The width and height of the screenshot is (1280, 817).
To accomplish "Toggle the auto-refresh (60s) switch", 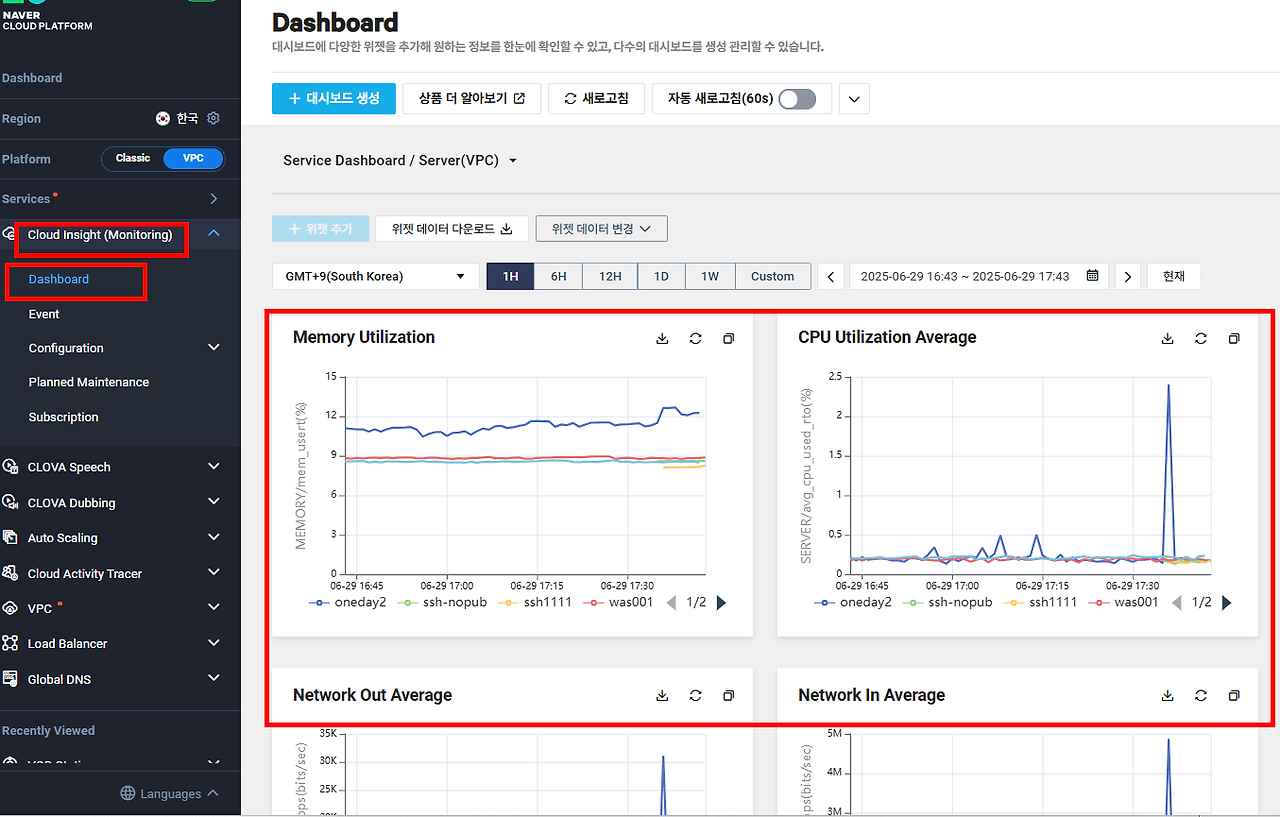I will [x=797, y=98].
